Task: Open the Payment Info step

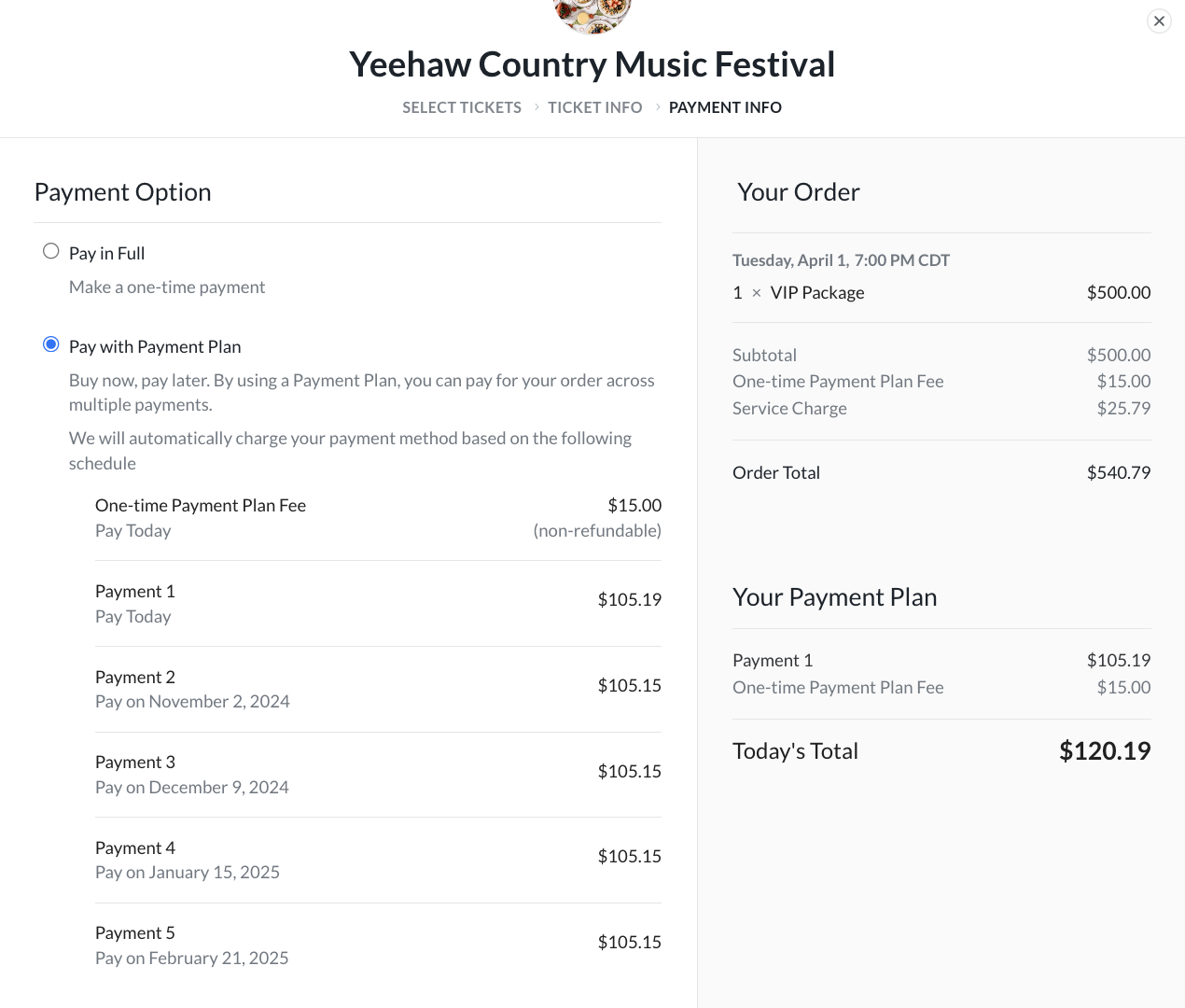Action: point(725,107)
